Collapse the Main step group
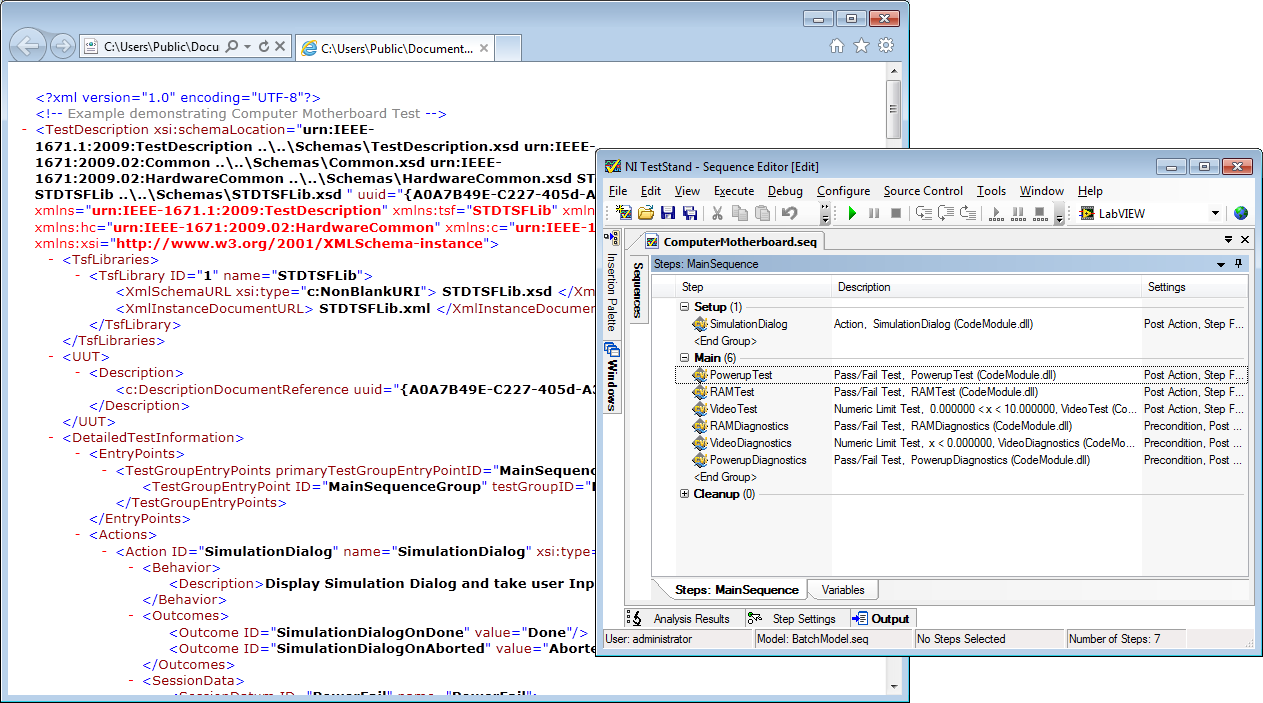Viewport: 1263px width, 703px height. point(685,358)
